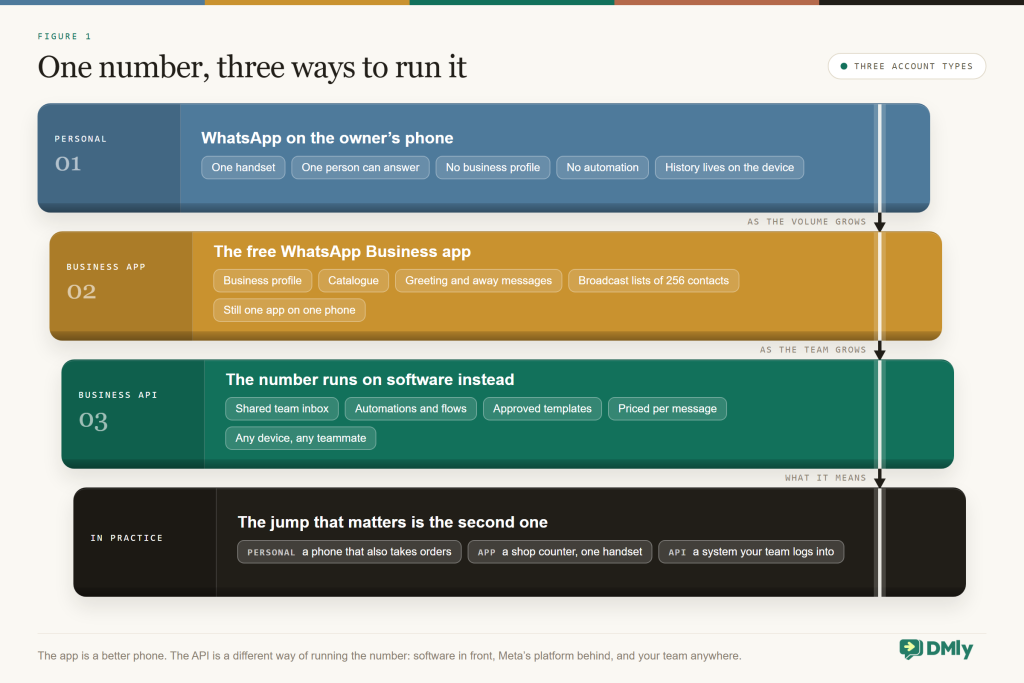This screenshot has width=1024, height=683.
Task: Click the "In Practice" label
Action: tap(127, 538)
